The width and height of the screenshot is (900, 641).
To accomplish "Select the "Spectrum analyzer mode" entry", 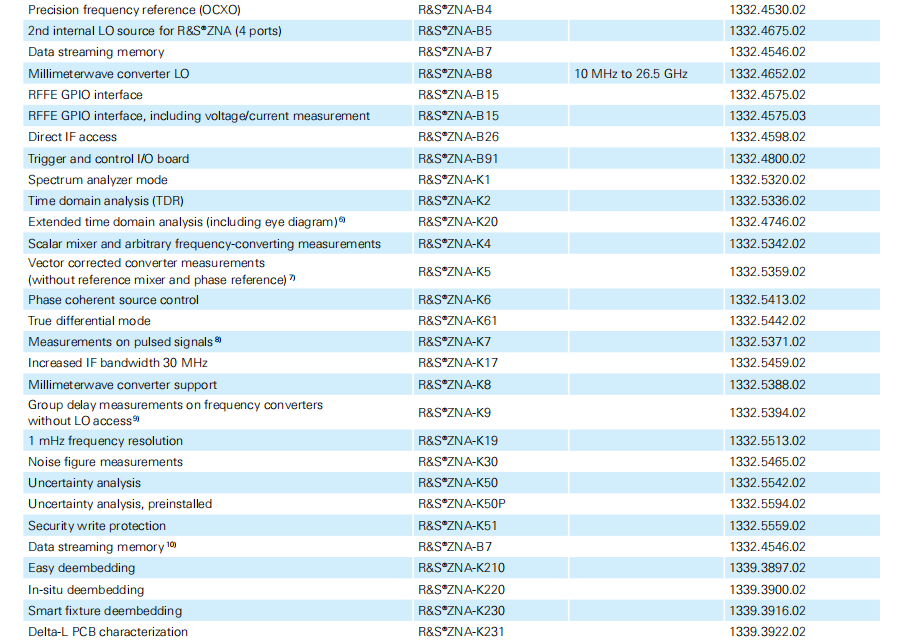I will [98, 180].
